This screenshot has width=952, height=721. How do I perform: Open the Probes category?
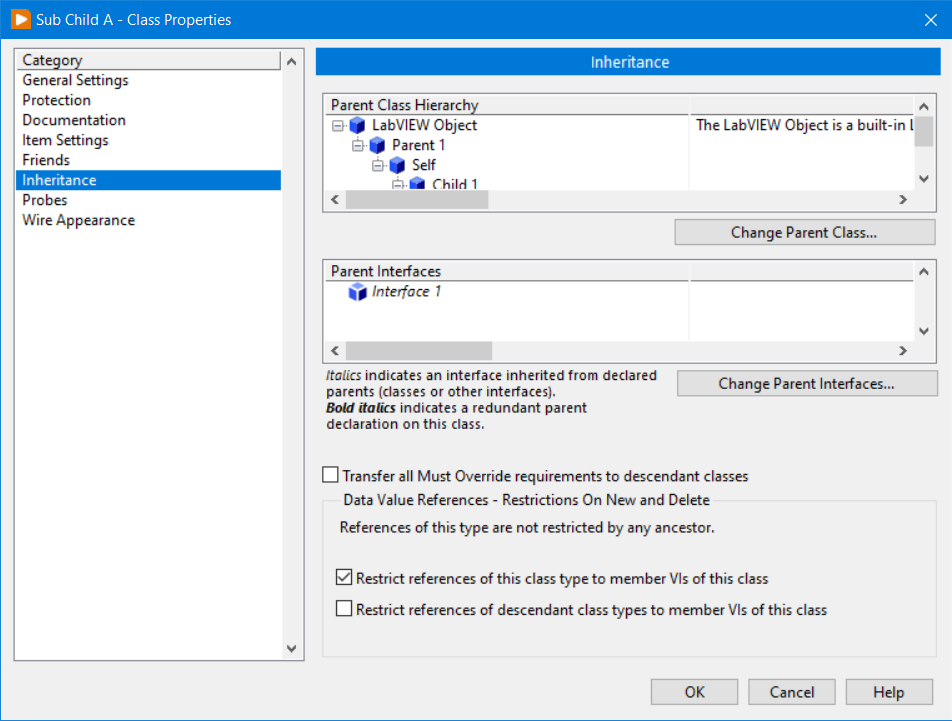point(148,200)
